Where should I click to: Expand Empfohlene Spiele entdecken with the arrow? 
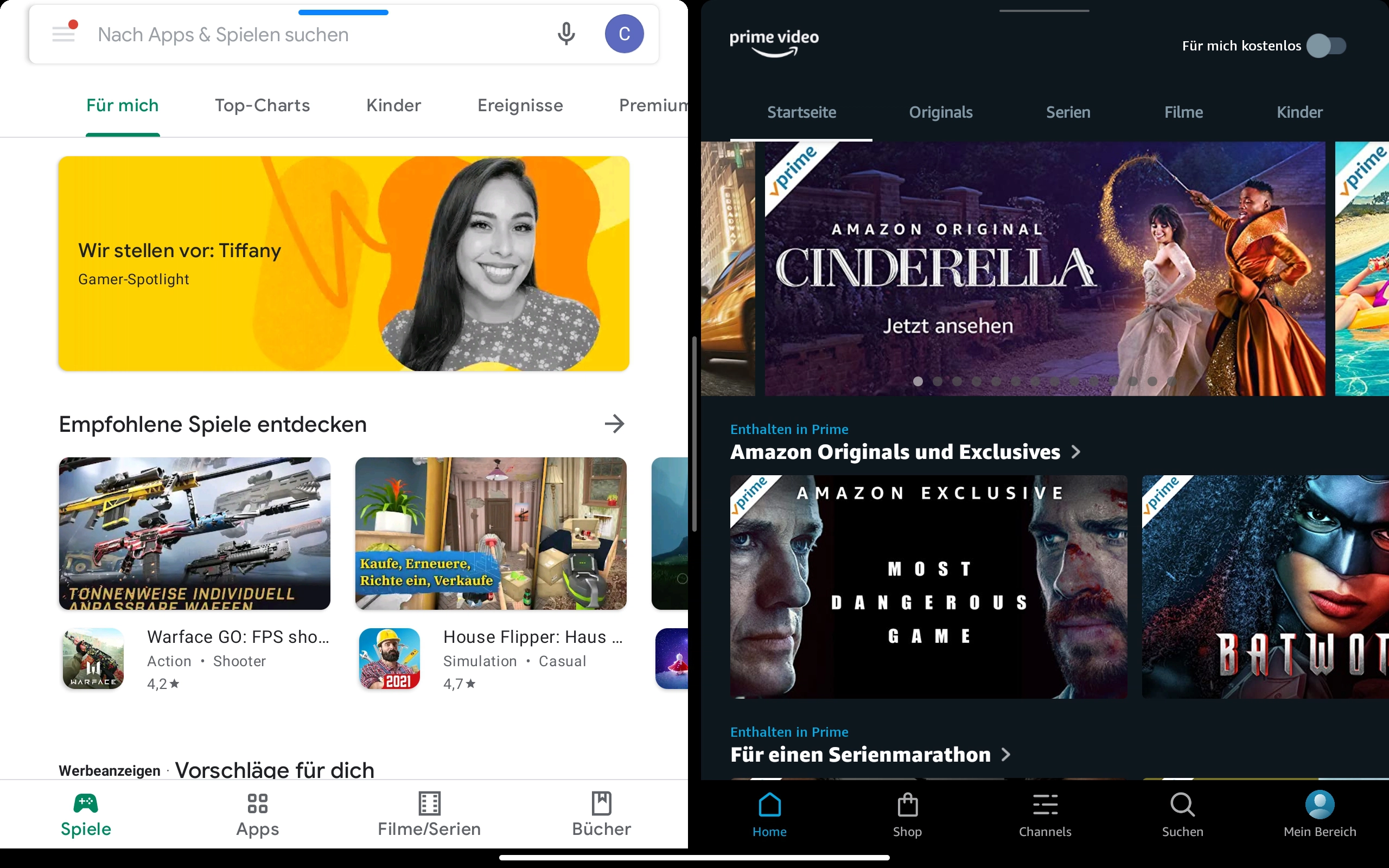click(614, 424)
